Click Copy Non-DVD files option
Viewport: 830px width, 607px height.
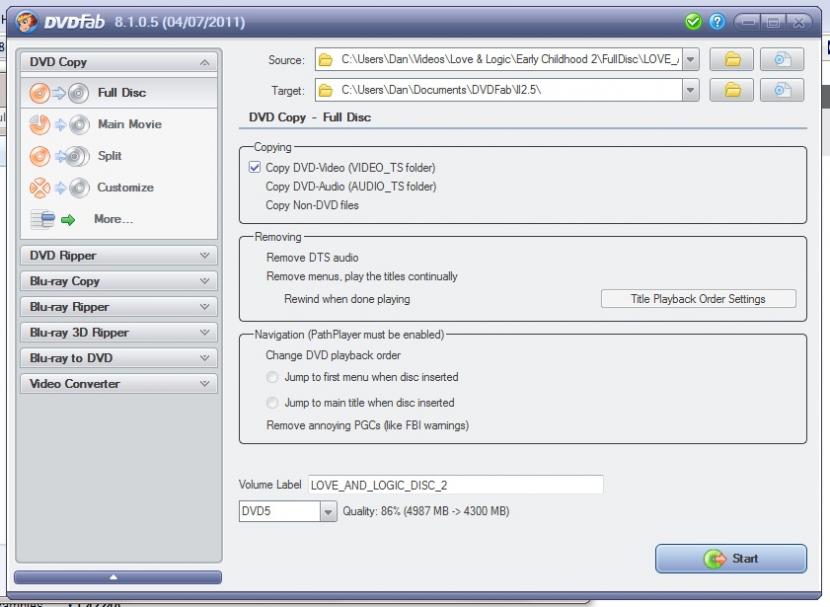click(x=312, y=205)
